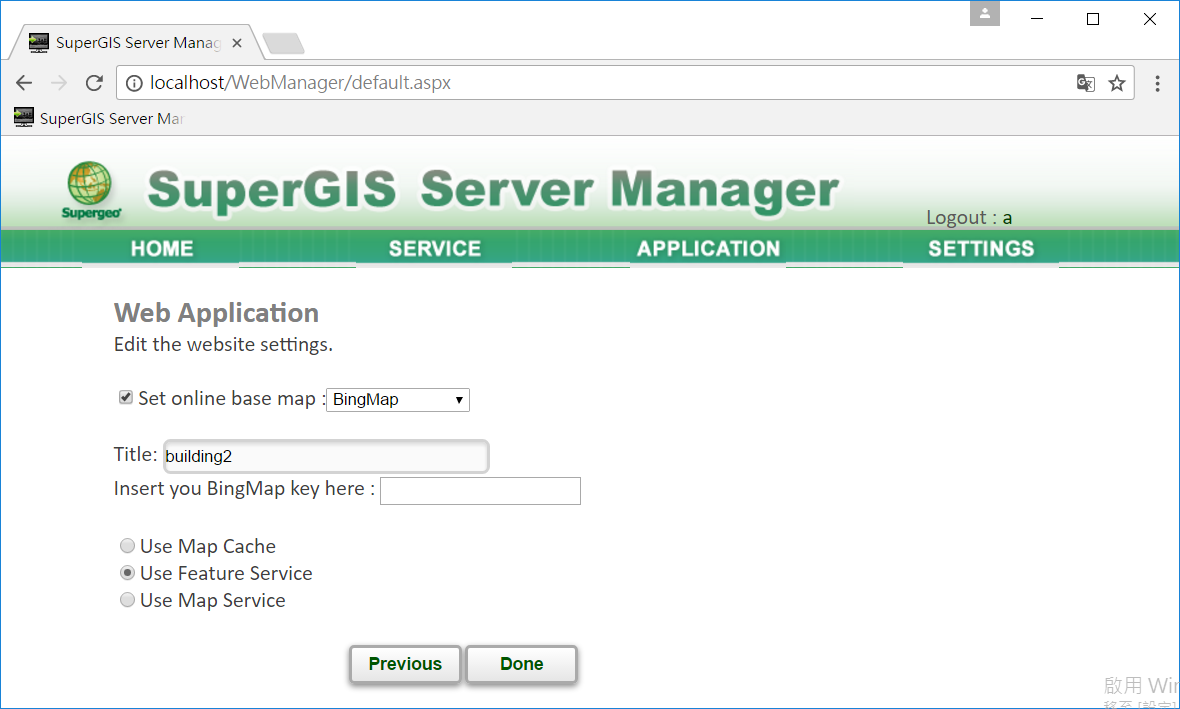Open the BingMap base map dropdown

coord(397,400)
